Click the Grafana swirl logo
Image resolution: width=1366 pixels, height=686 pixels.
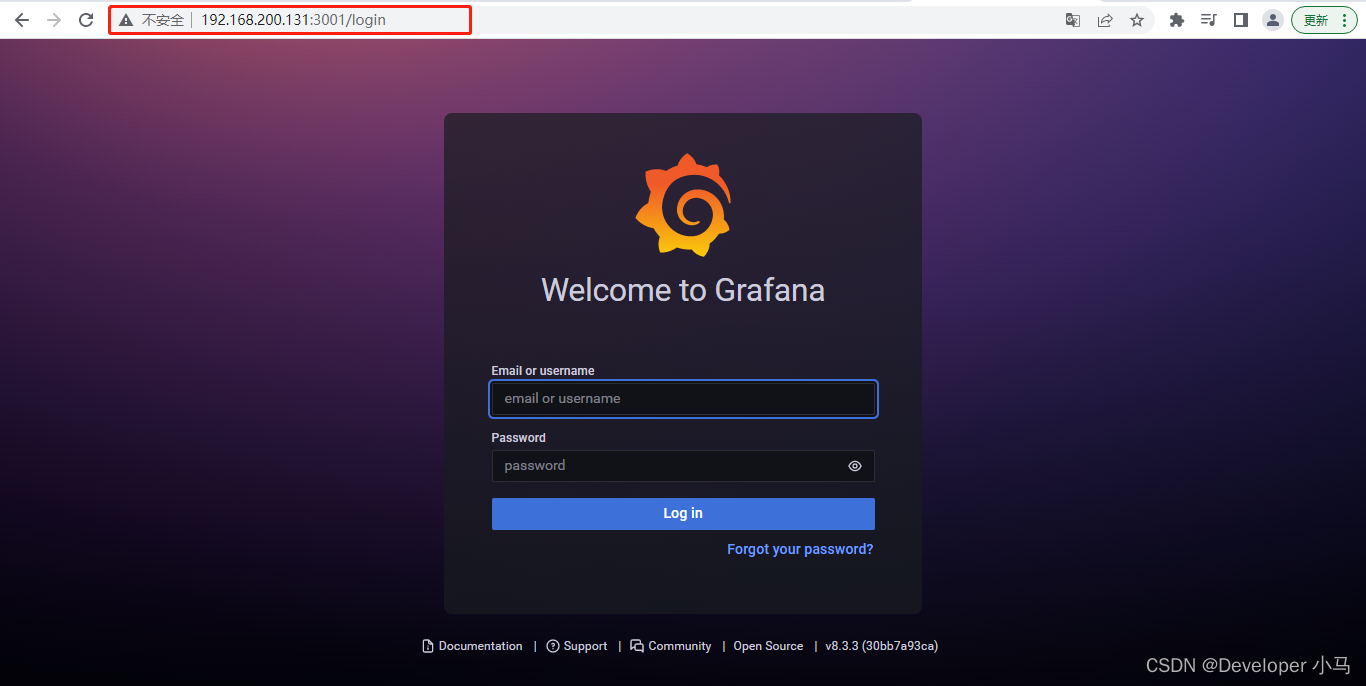click(683, 205)
